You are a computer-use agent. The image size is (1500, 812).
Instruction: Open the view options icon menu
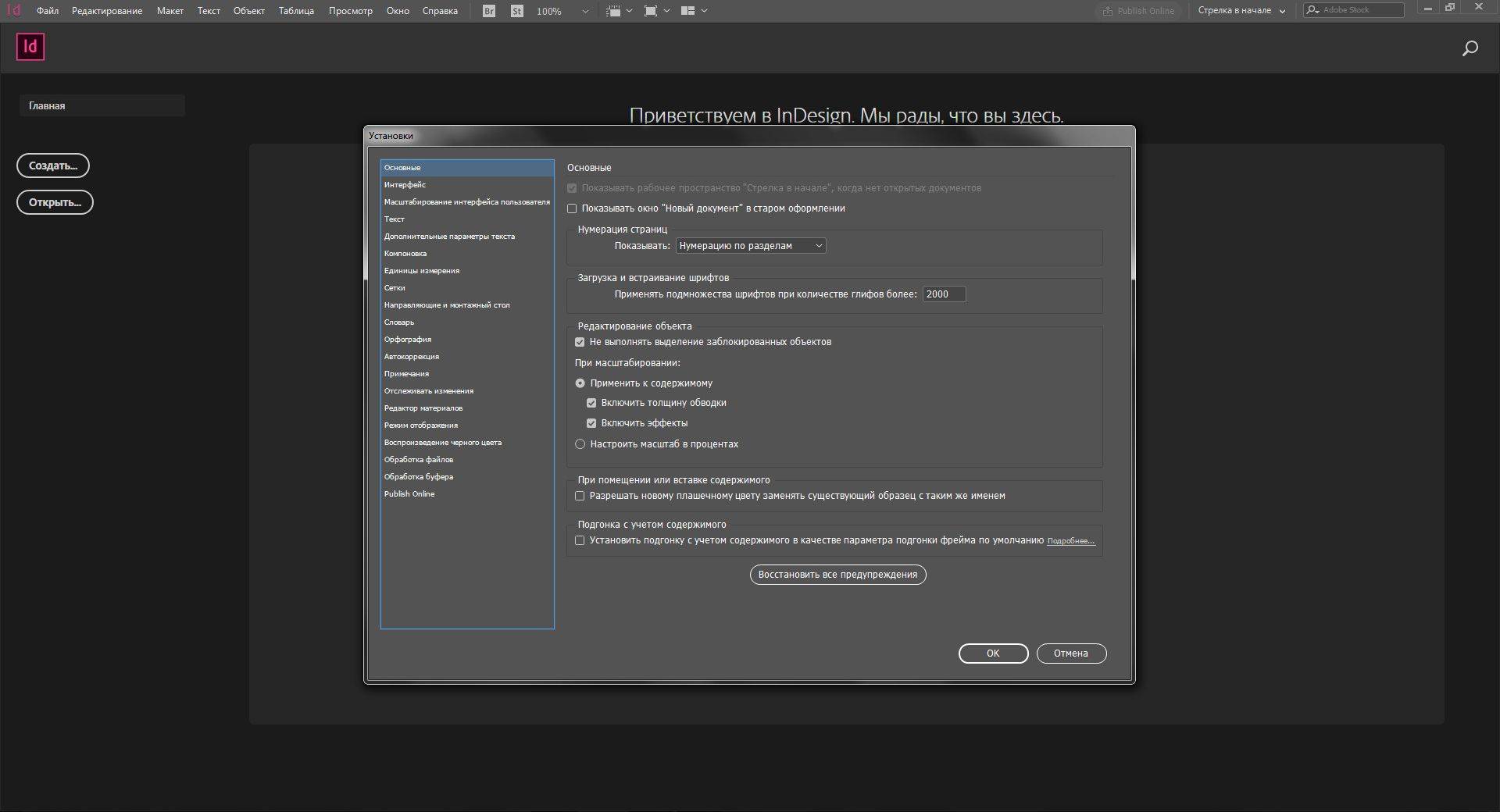(618, 11)
